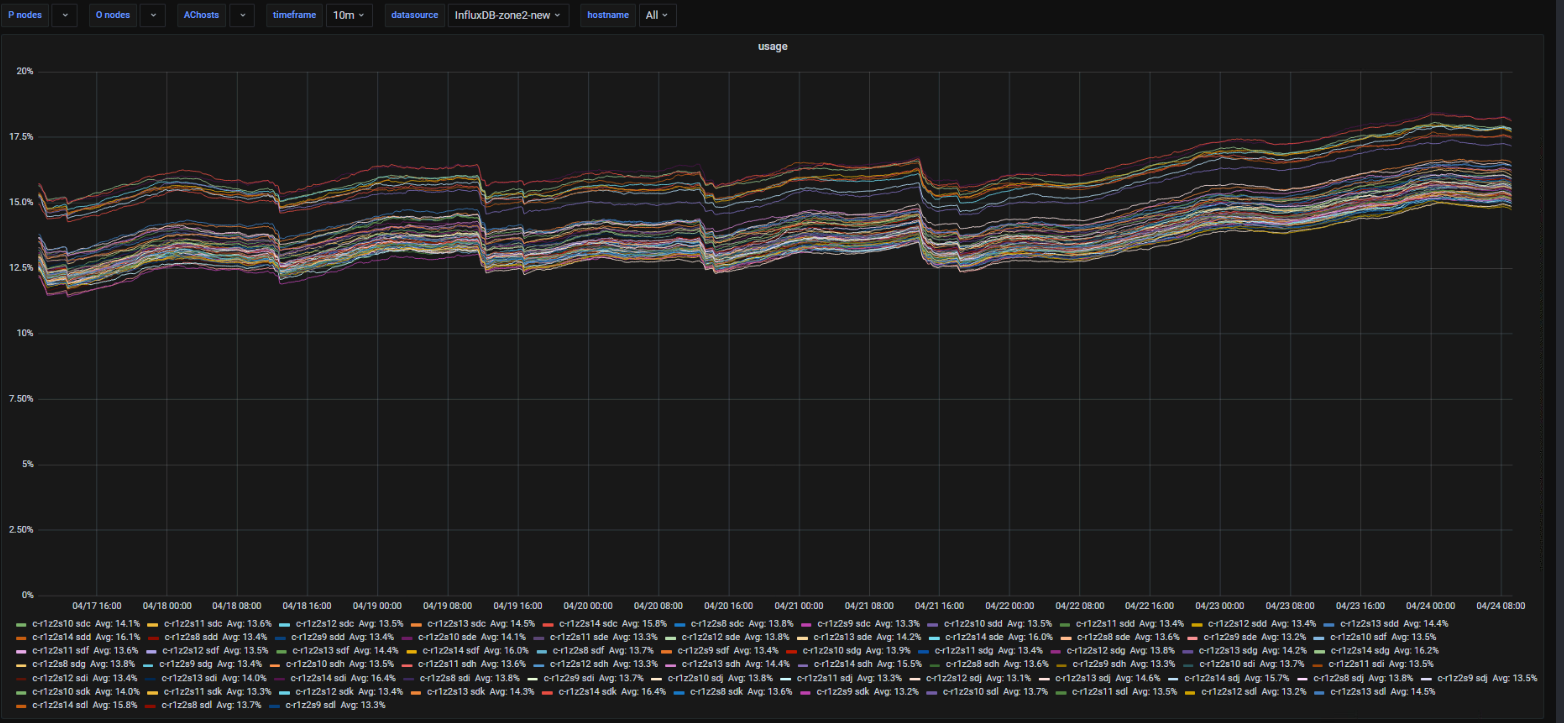Click yellow color swatch for c-r1z2s11 sdc
This screenshot has height=723, width=1564.
click(x=153, y=623)
